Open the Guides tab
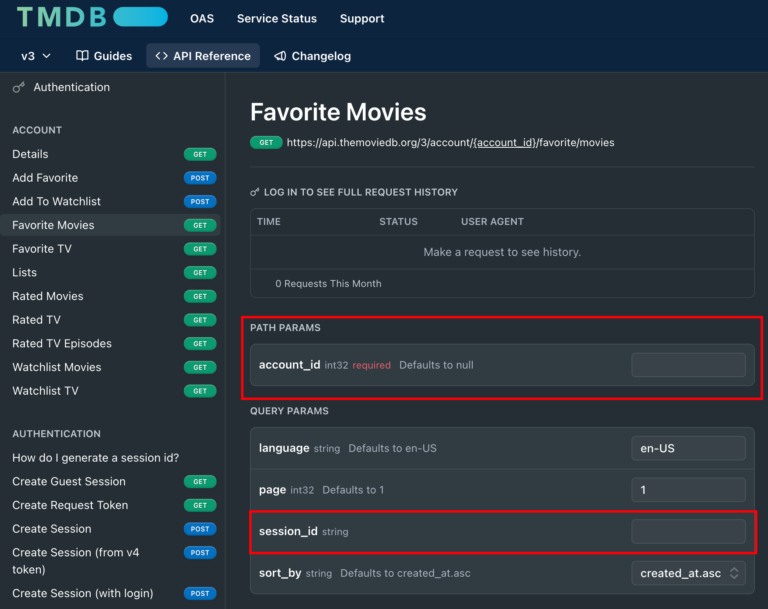 (x=104, y=56)
